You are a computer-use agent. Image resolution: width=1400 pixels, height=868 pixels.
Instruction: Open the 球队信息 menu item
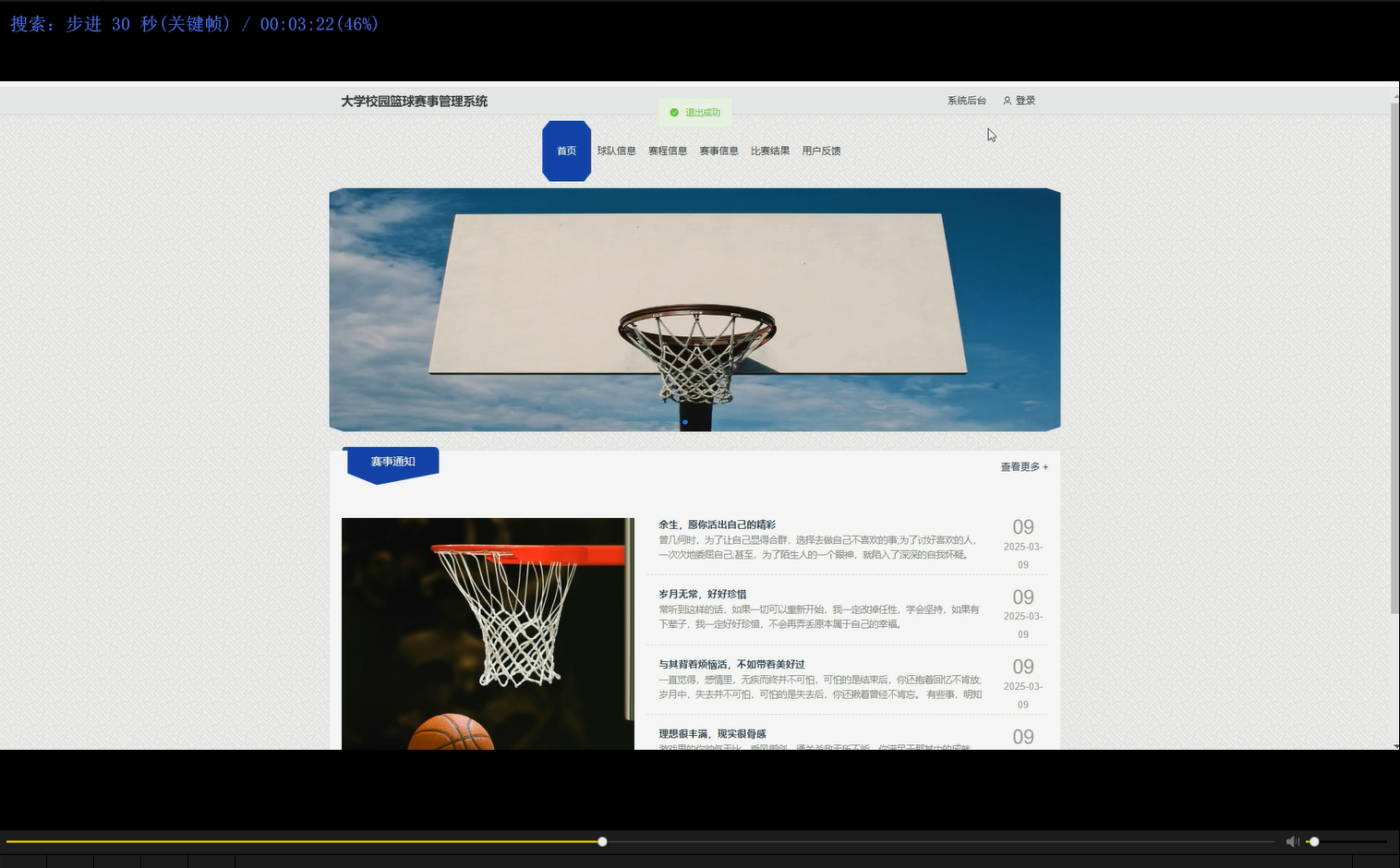click(x=616, y=151)
